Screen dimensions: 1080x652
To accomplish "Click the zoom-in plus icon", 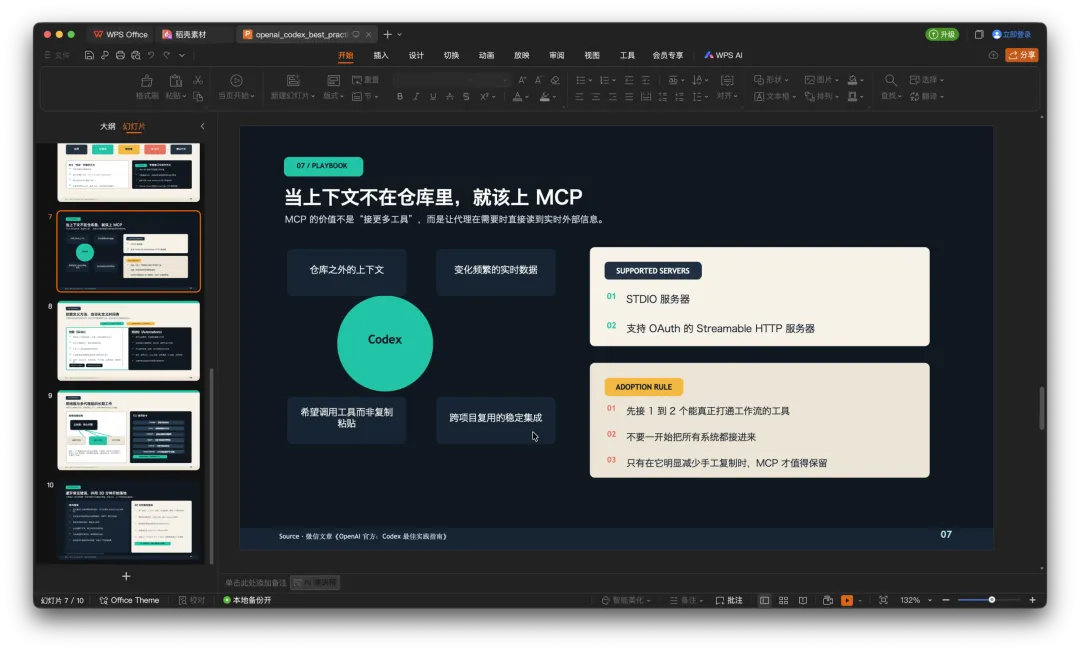I will [1032, 600].
